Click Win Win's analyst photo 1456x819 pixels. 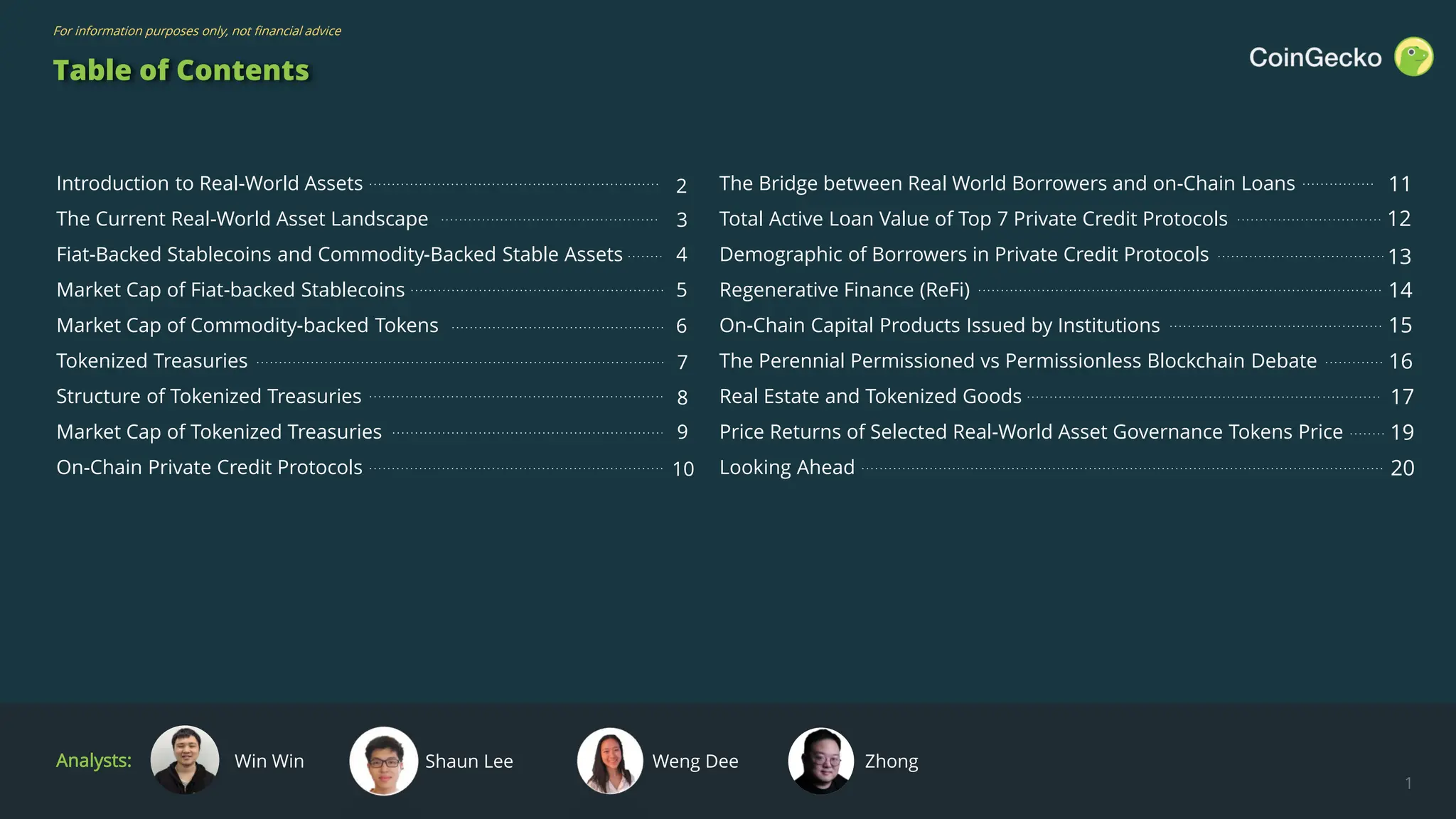pyautogui.click(x=185, y=760)
